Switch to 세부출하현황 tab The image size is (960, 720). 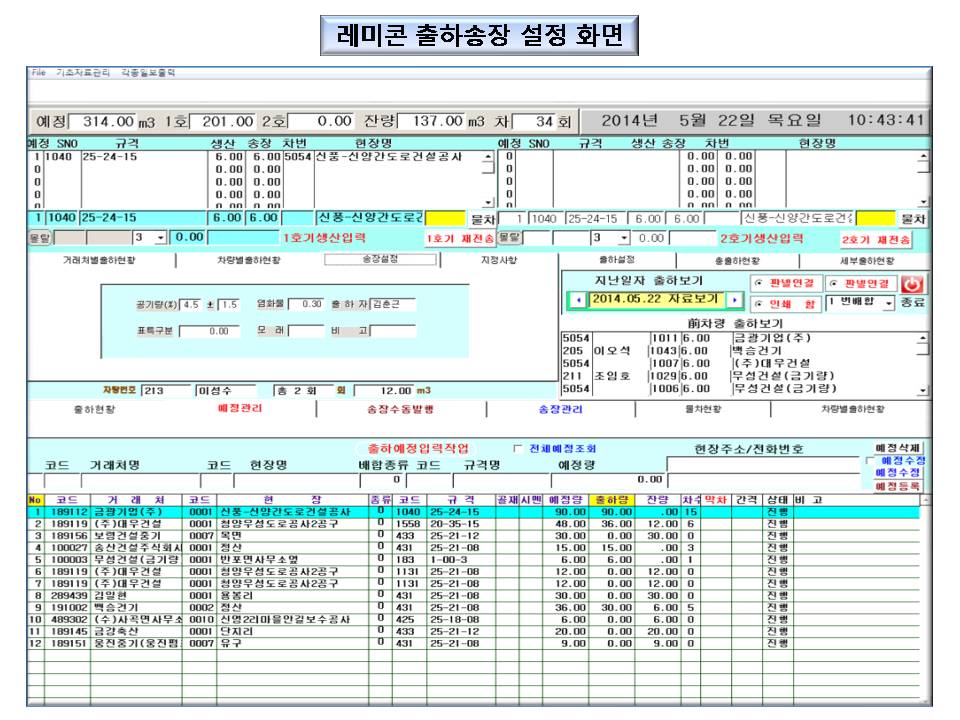click(866, 261)
